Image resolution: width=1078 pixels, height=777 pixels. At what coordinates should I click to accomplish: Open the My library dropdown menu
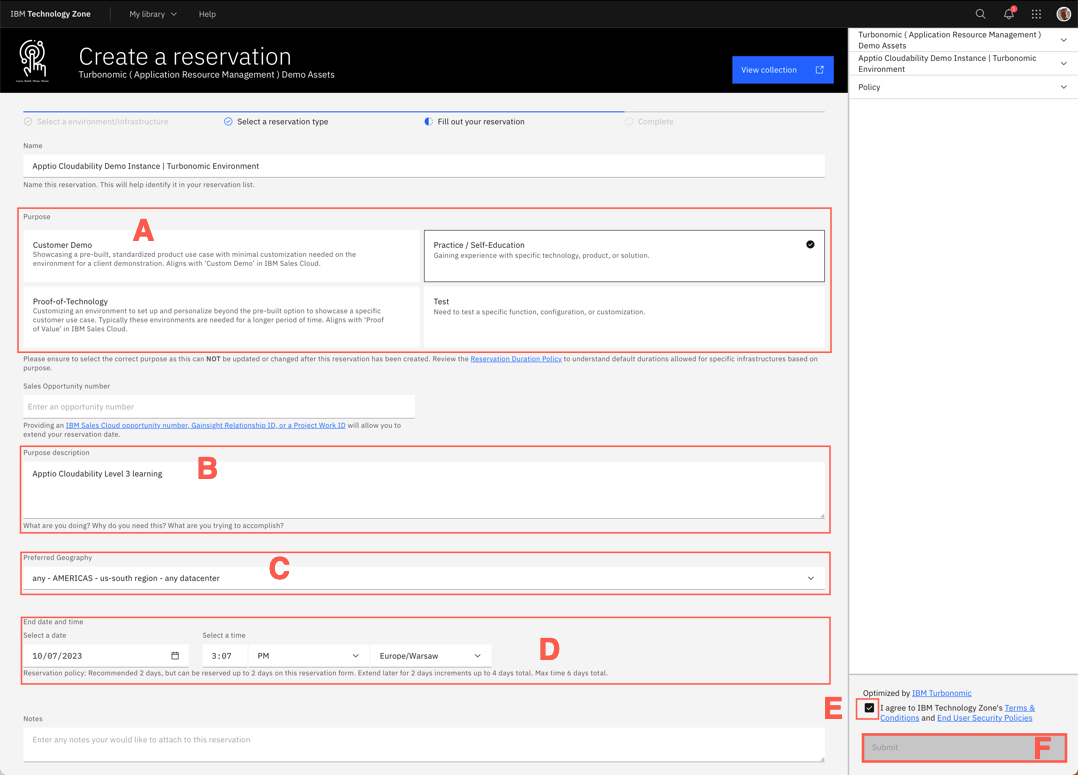[x=153, y=14]
